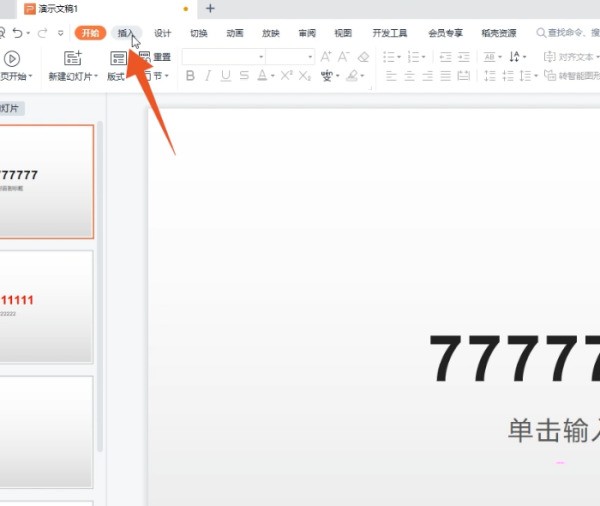Toggle underline formatting

[x=225, y=76]
